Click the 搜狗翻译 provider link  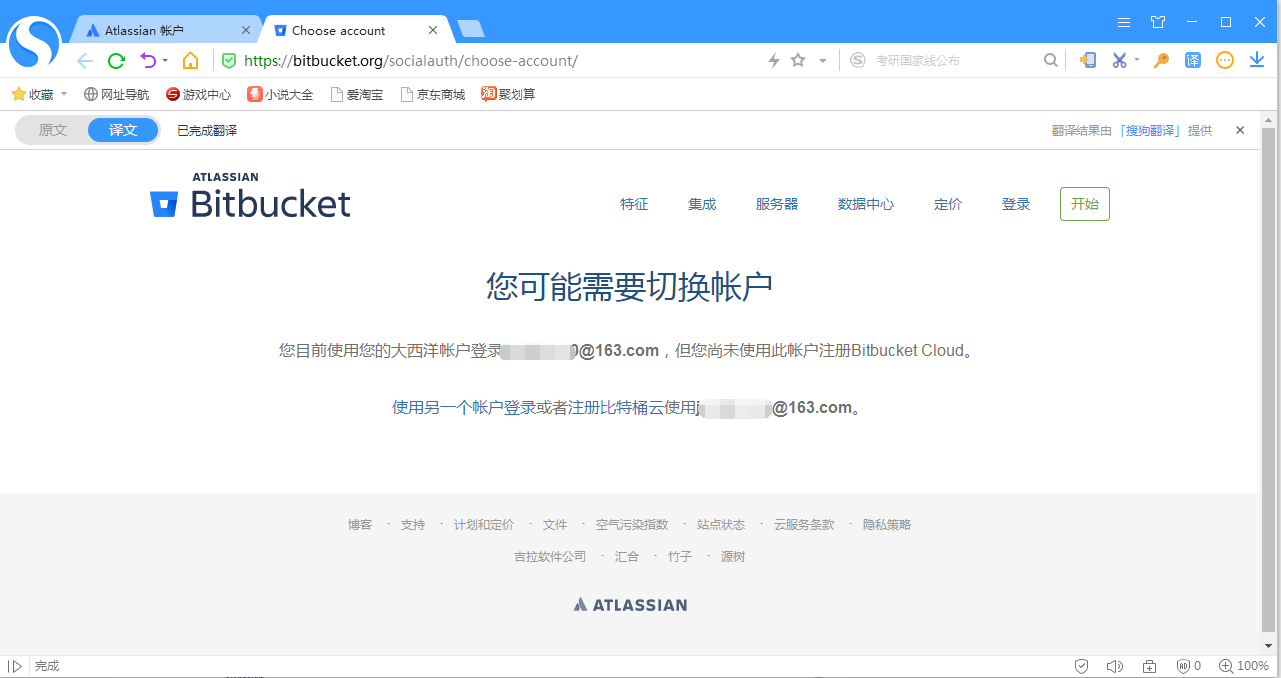click(1150, 130)
